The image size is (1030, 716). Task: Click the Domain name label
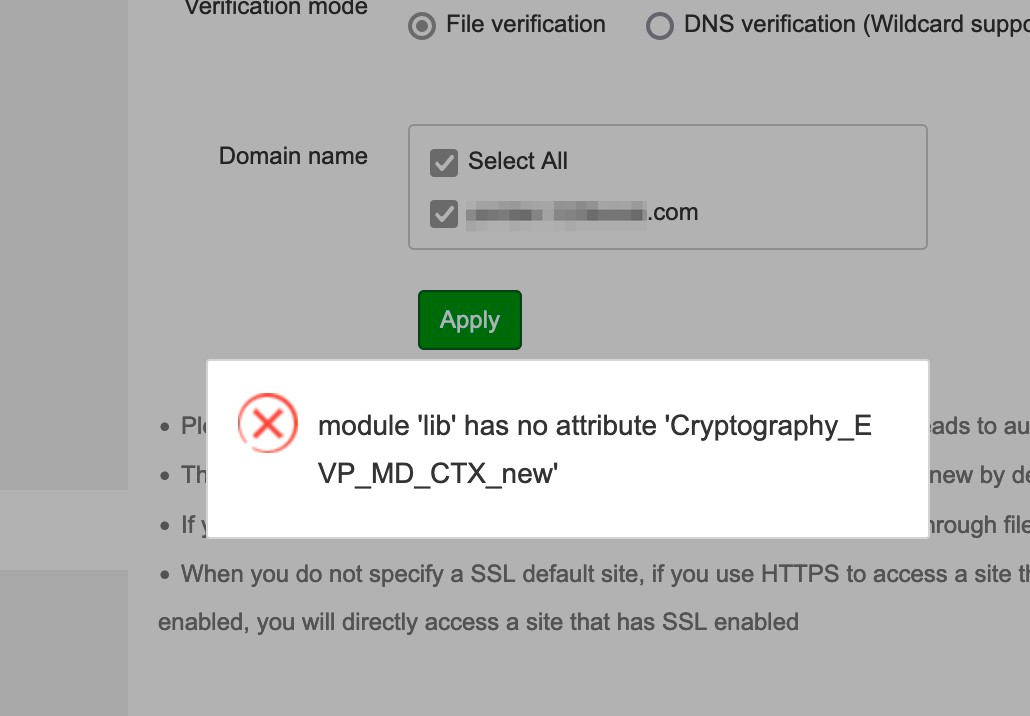(x=293, y=156)
